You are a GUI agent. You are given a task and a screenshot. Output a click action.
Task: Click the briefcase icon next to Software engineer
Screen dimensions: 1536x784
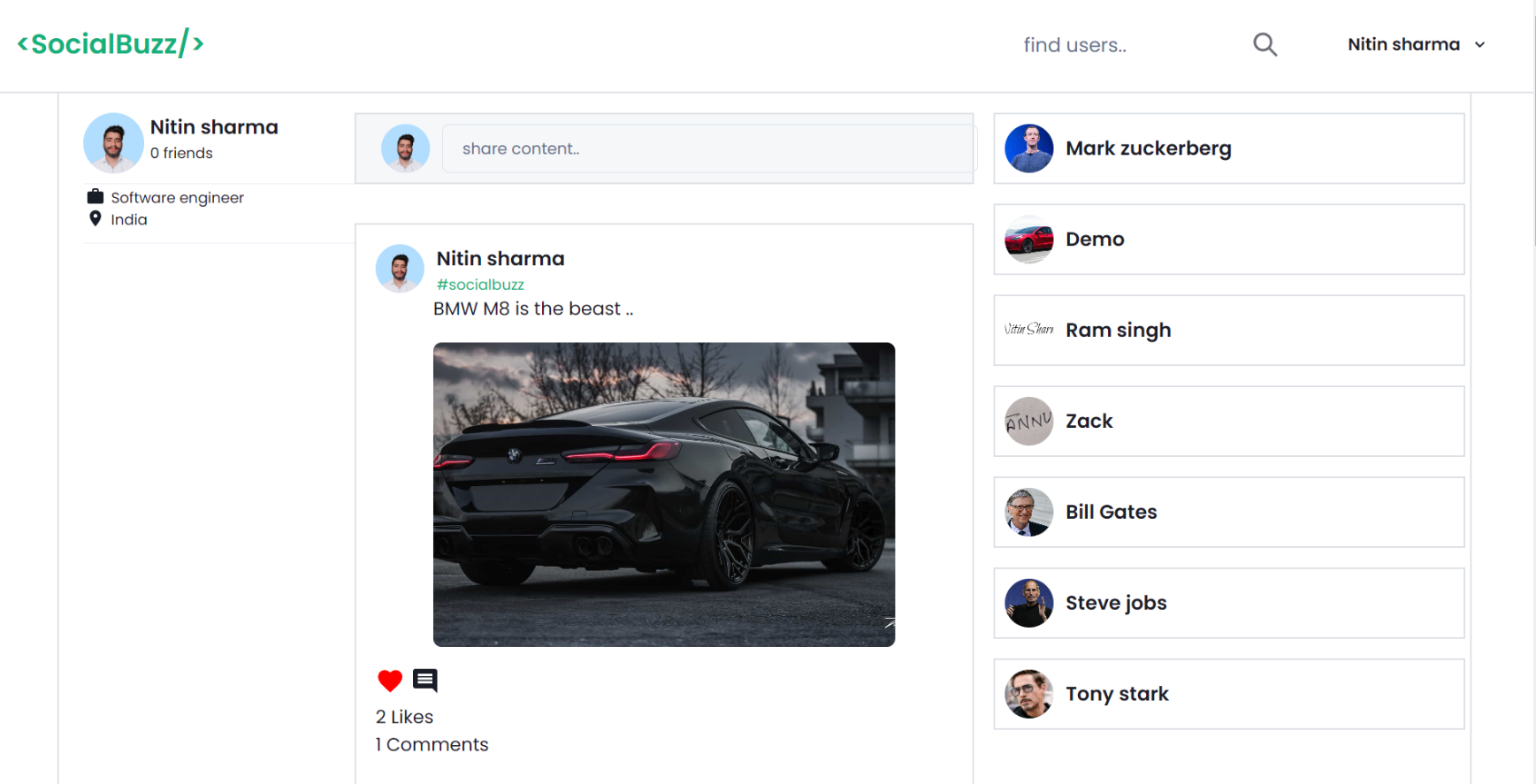click(x=96, y=196)
